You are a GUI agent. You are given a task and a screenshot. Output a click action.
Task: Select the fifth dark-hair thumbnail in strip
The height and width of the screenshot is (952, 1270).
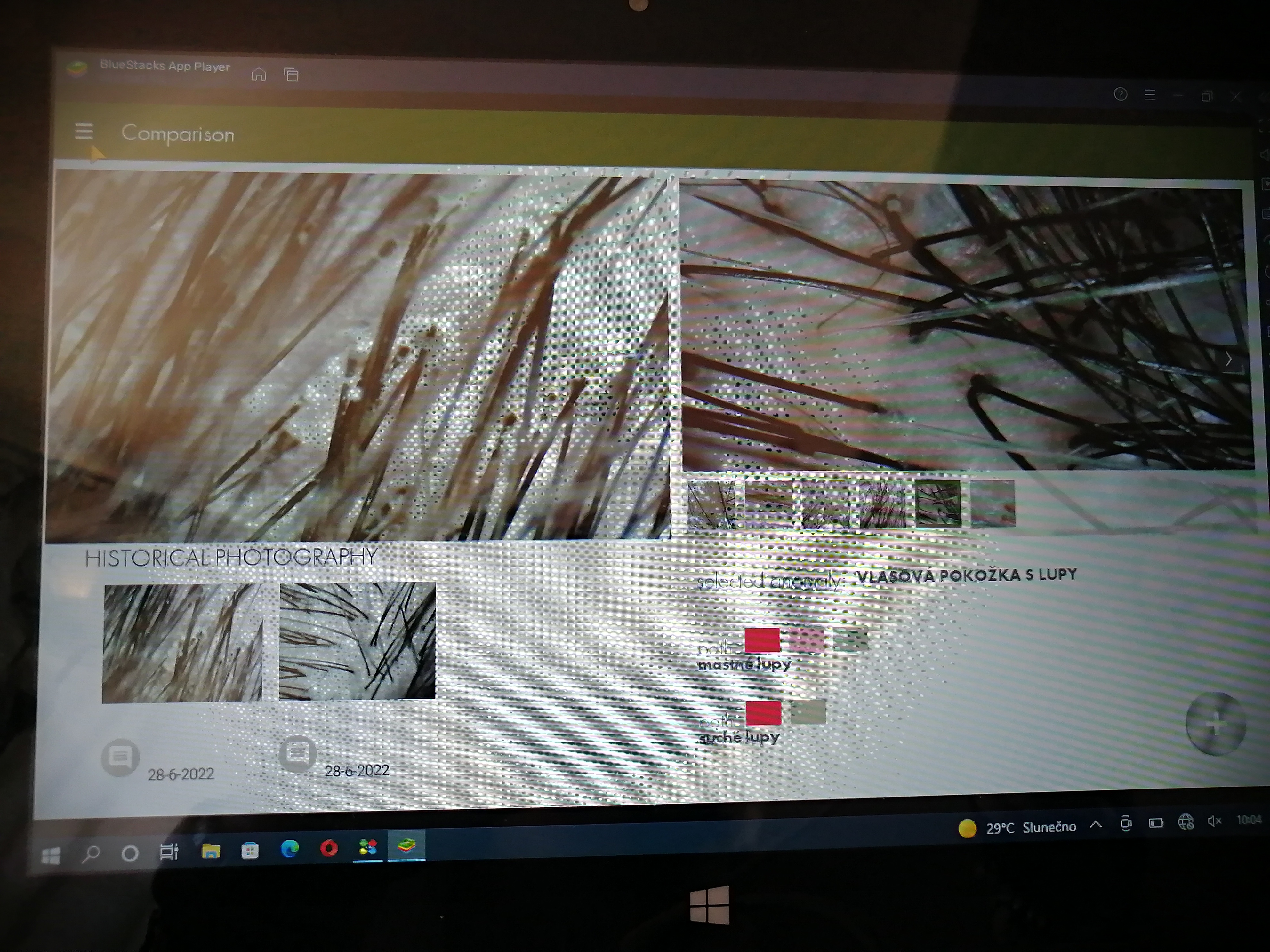(x=937, y=504)
